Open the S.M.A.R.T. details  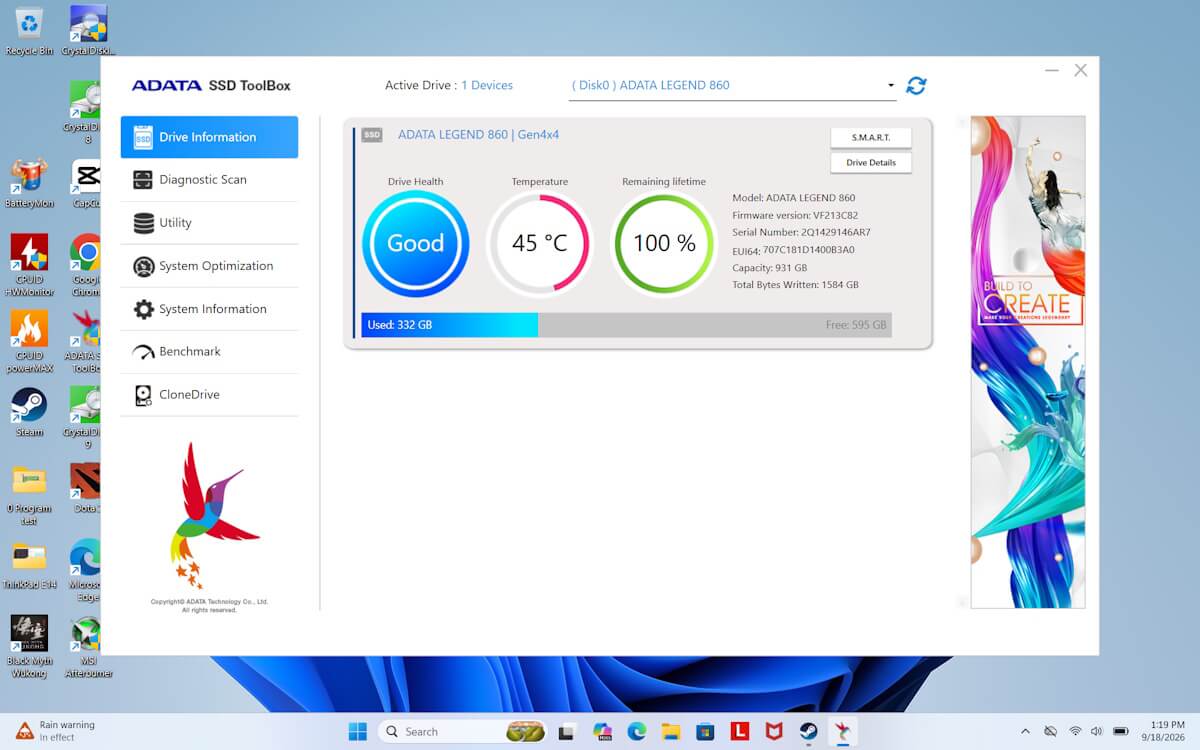(x=870, y=137)
